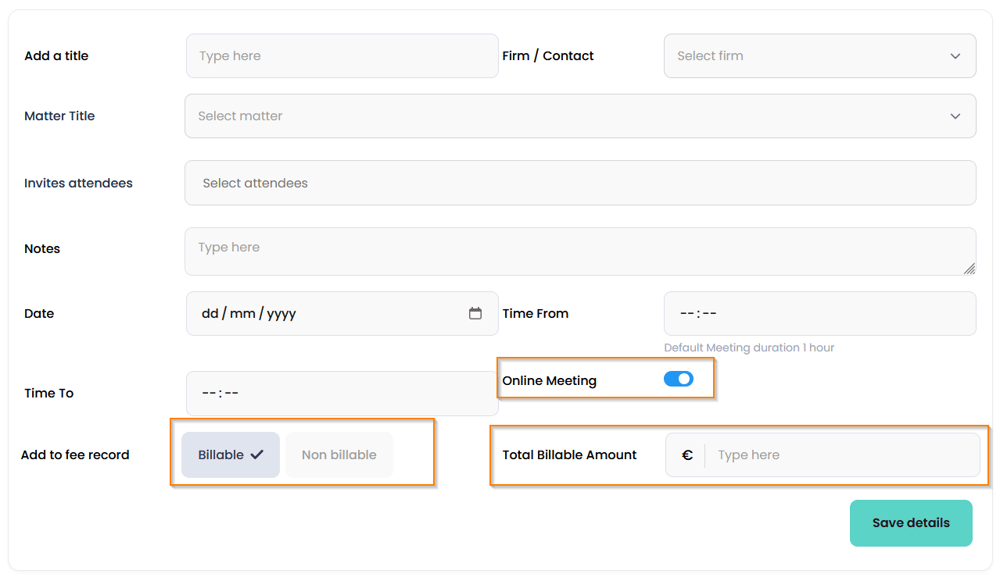The height and width of the screenshot is (581, 1000).
Task: Click the chevron arrow in Firm / Contact field
Action: 955,56
